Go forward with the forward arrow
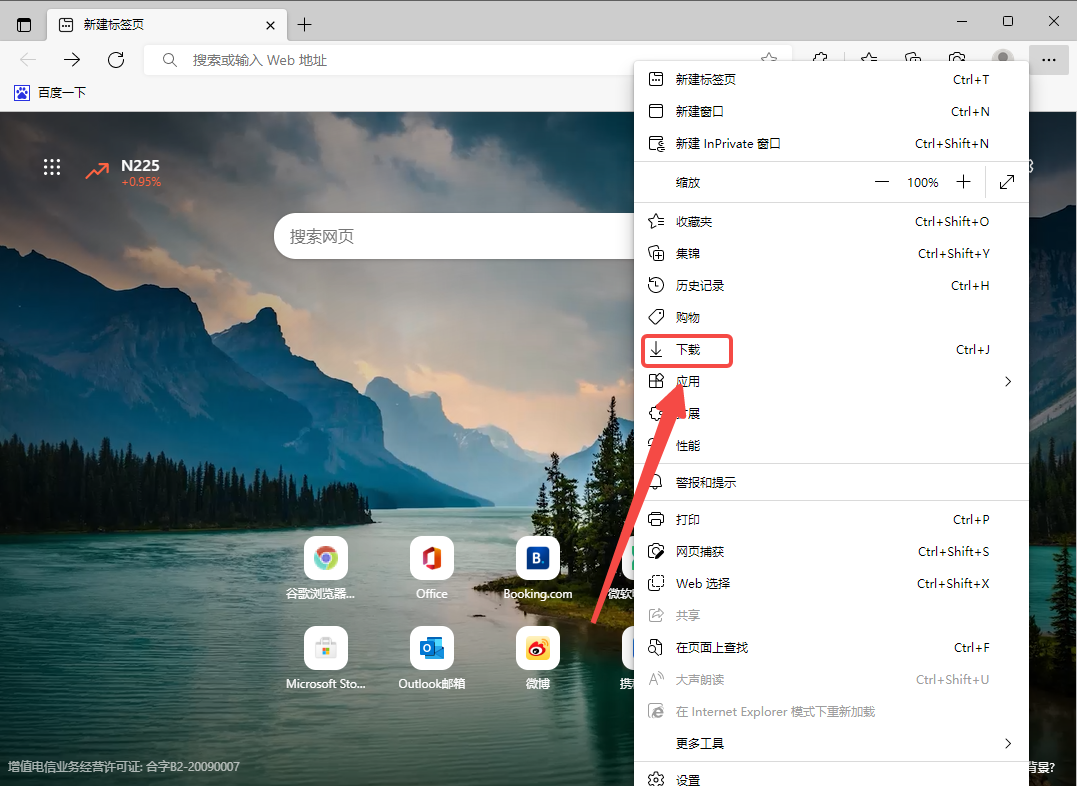The height and width of the screenshot is (786, 1077). pos(71,60)
